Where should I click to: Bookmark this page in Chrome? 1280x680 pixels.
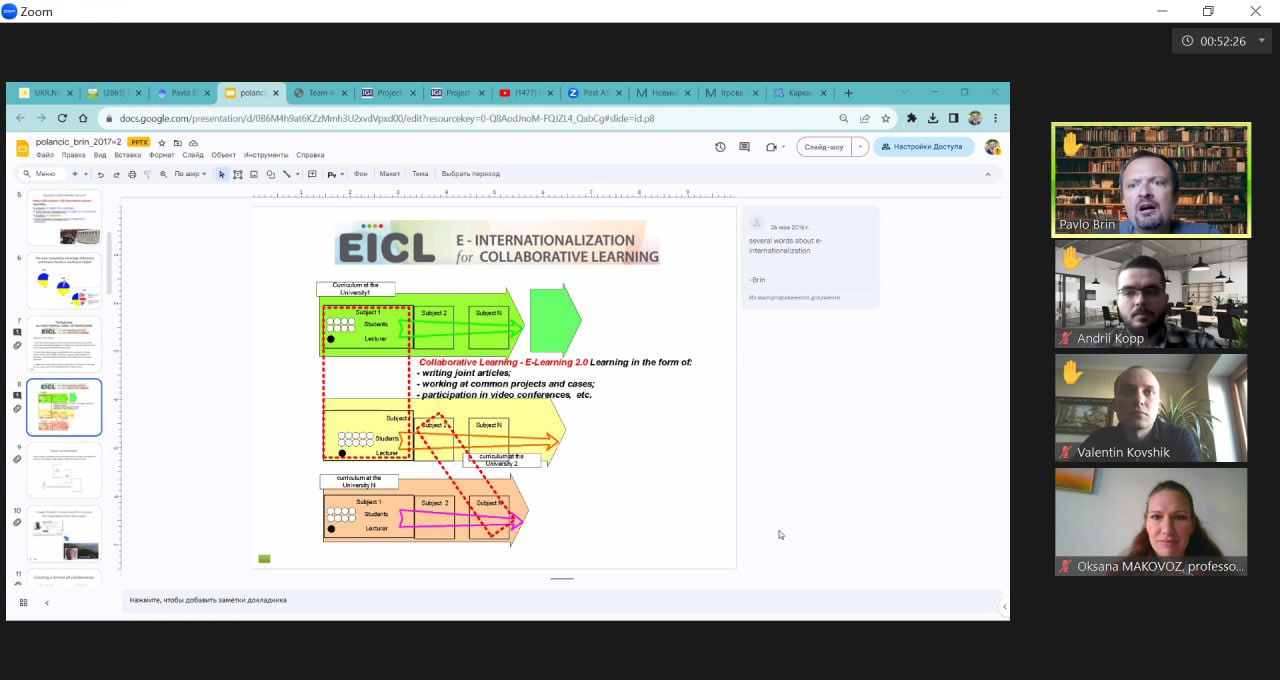coord(885,118)
